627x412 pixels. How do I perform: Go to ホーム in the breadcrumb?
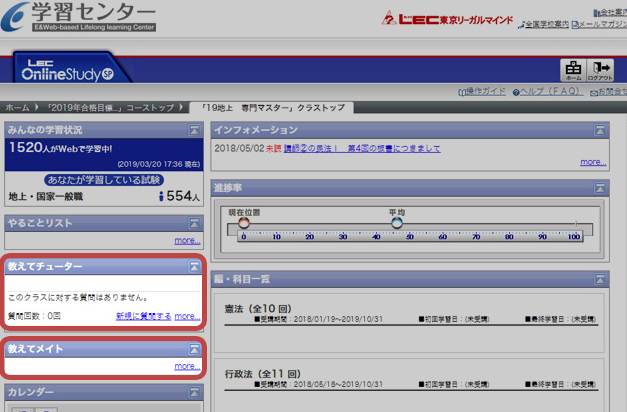coord(17,108)
